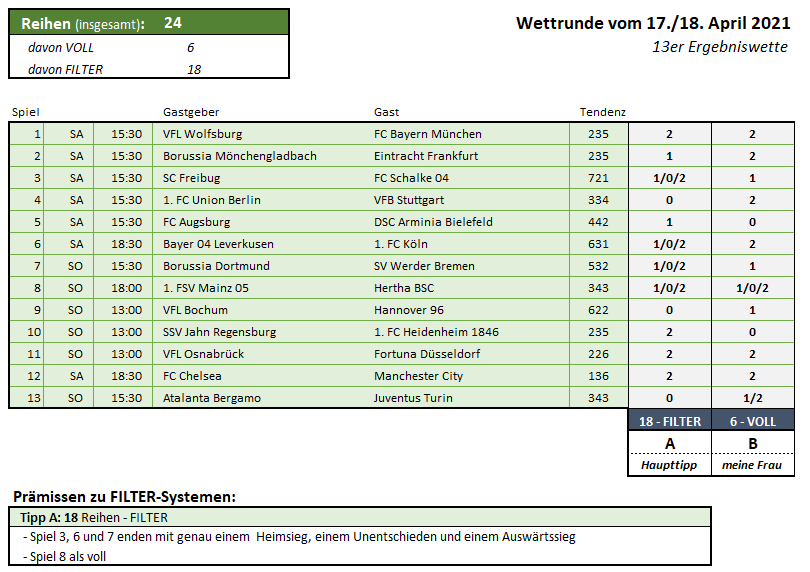Click the '13er Ergebniswette' subtitle
This screenshot has height=572, width=810.
[720, 47]
